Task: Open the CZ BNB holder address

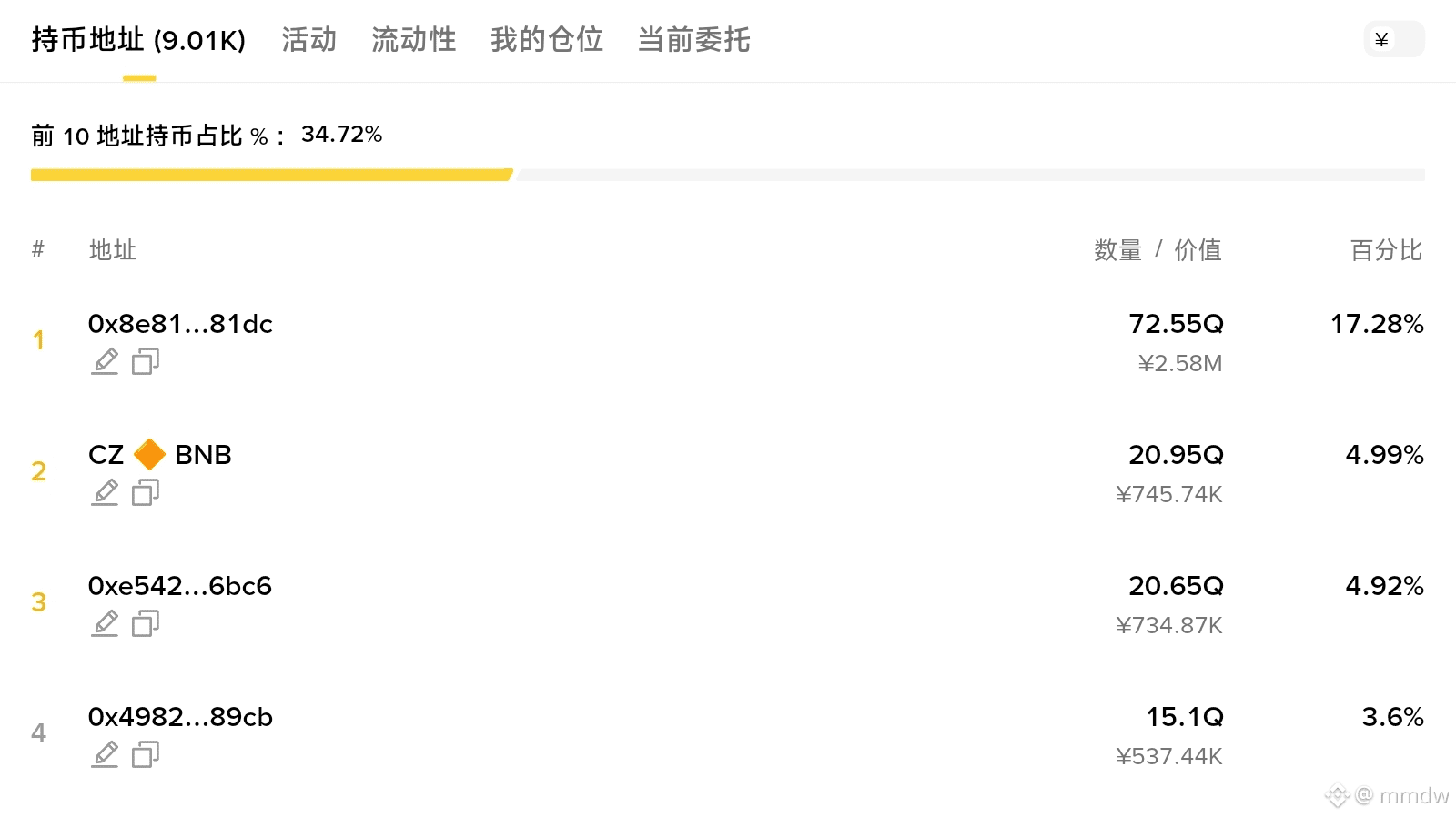Action: 160,455
